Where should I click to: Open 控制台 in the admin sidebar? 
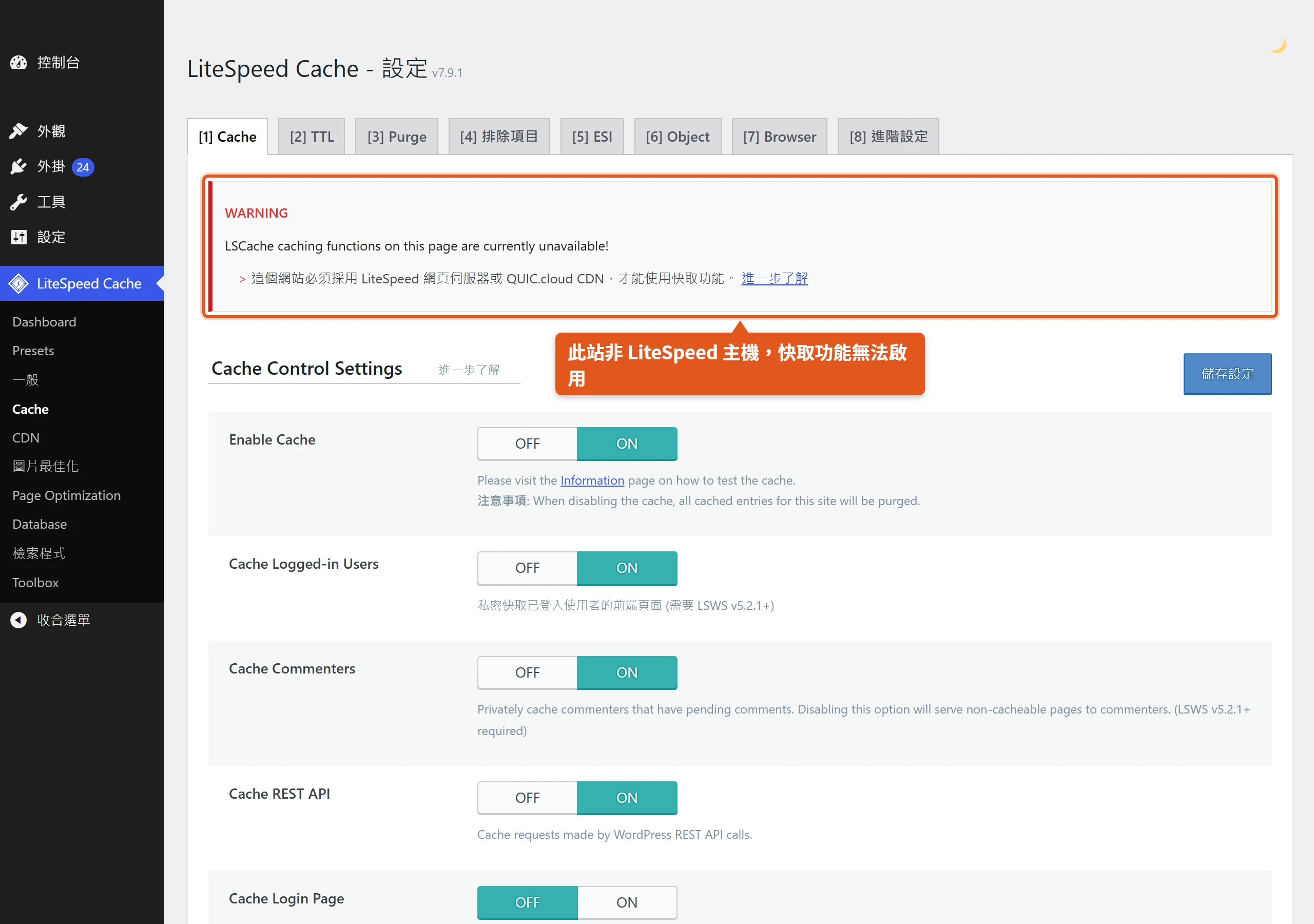click(x=82, y=63)
